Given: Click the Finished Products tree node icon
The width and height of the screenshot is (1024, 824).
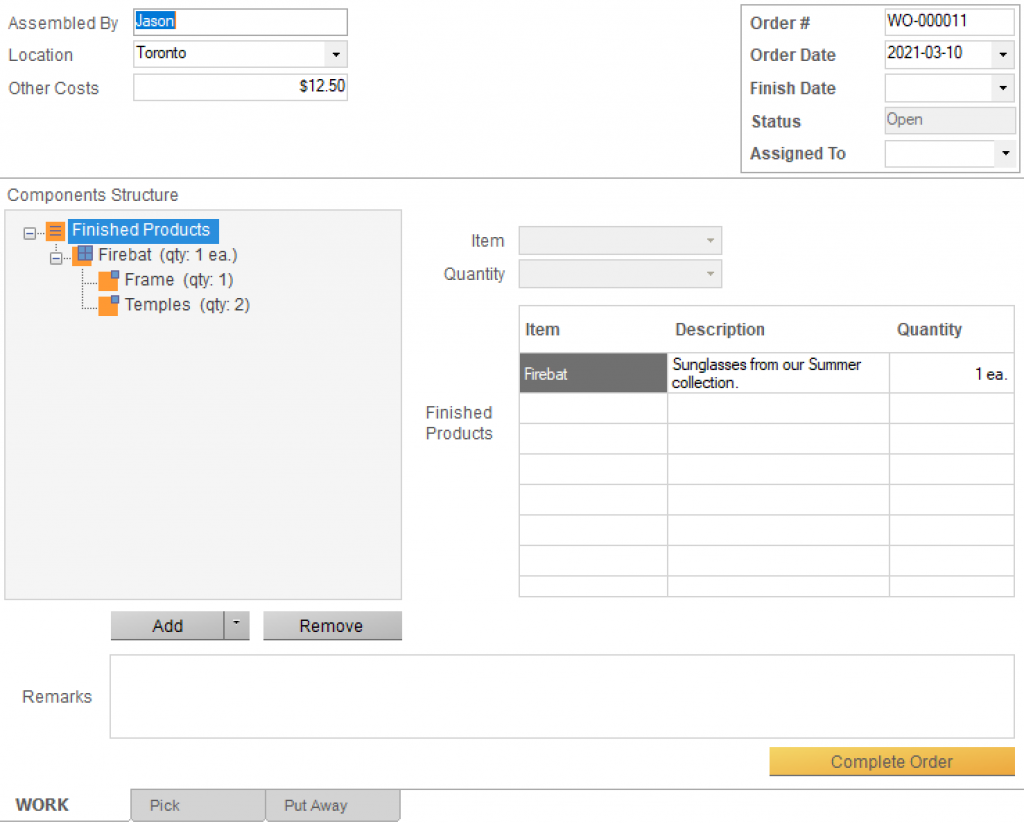Looking at the screenshot, I should pos(56,231).
